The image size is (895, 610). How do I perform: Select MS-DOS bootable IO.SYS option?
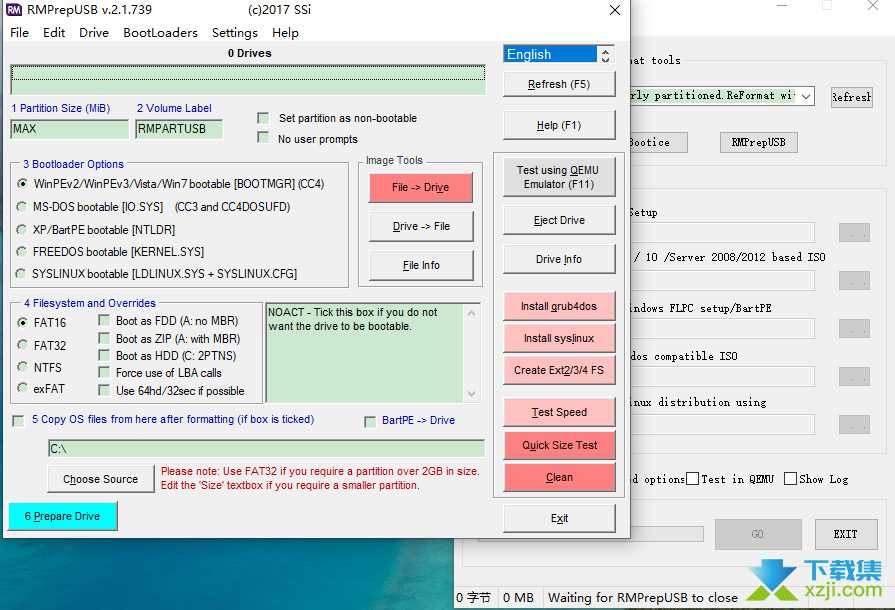(x=22, y=207)
